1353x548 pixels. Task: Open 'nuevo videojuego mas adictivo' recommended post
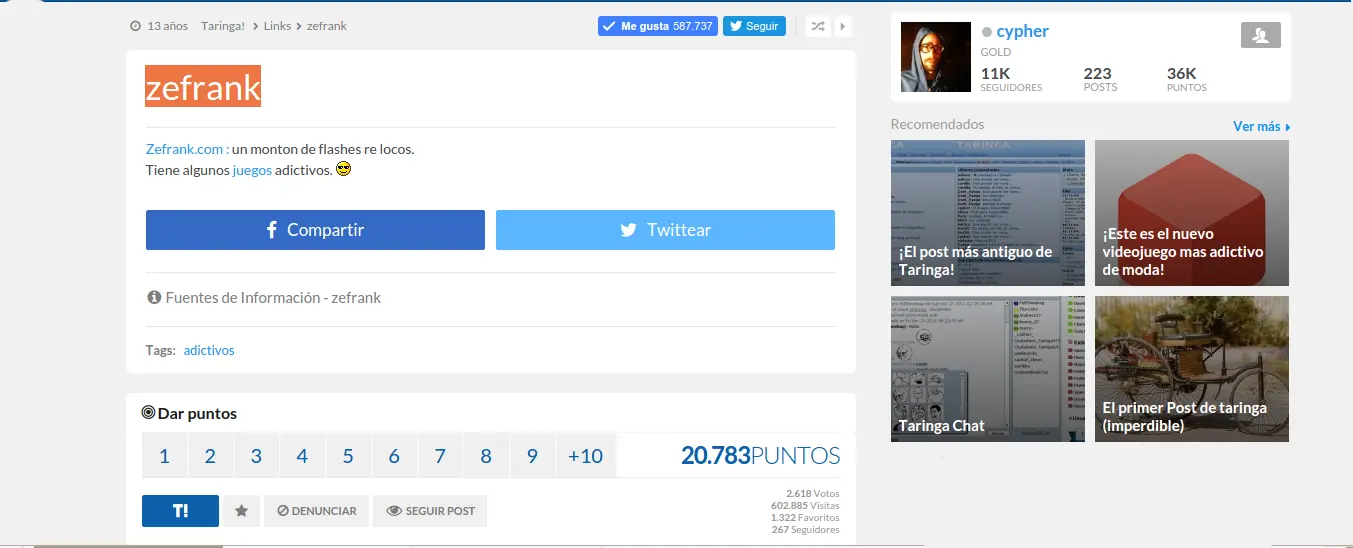click(1192, 213)
